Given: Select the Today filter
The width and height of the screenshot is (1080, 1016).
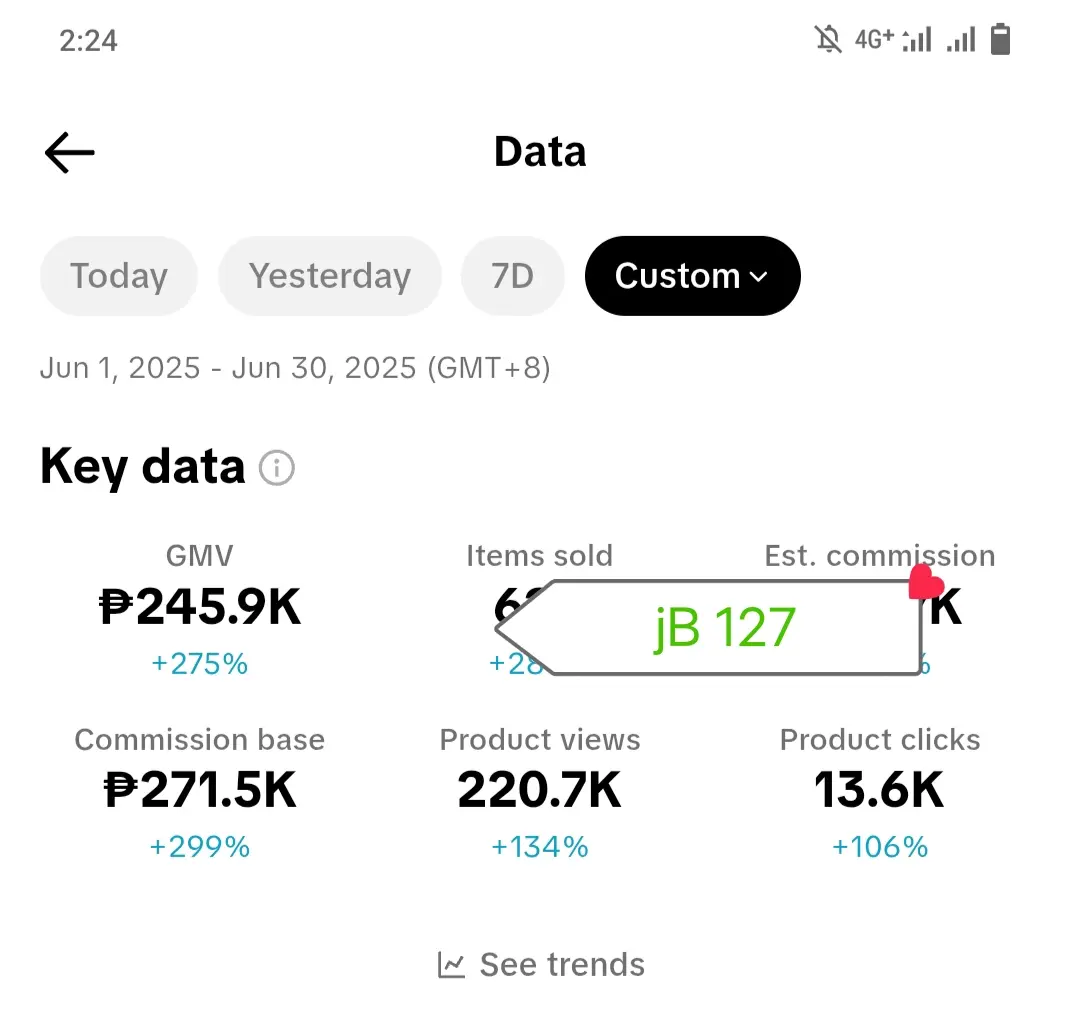Looking at the screenshot, I should (118, 276).
